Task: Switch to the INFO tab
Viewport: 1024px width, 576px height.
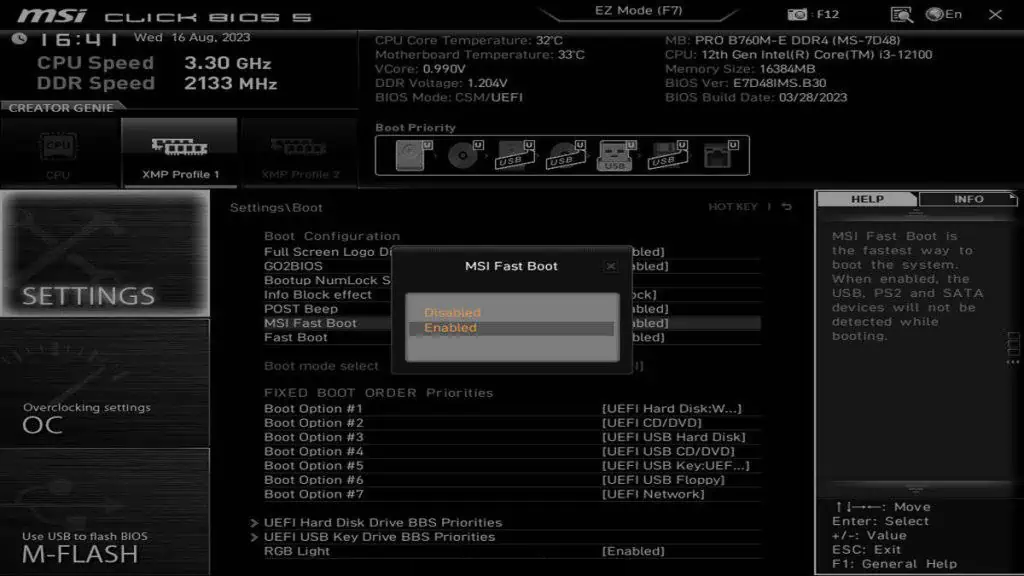Action: point(968,199)
